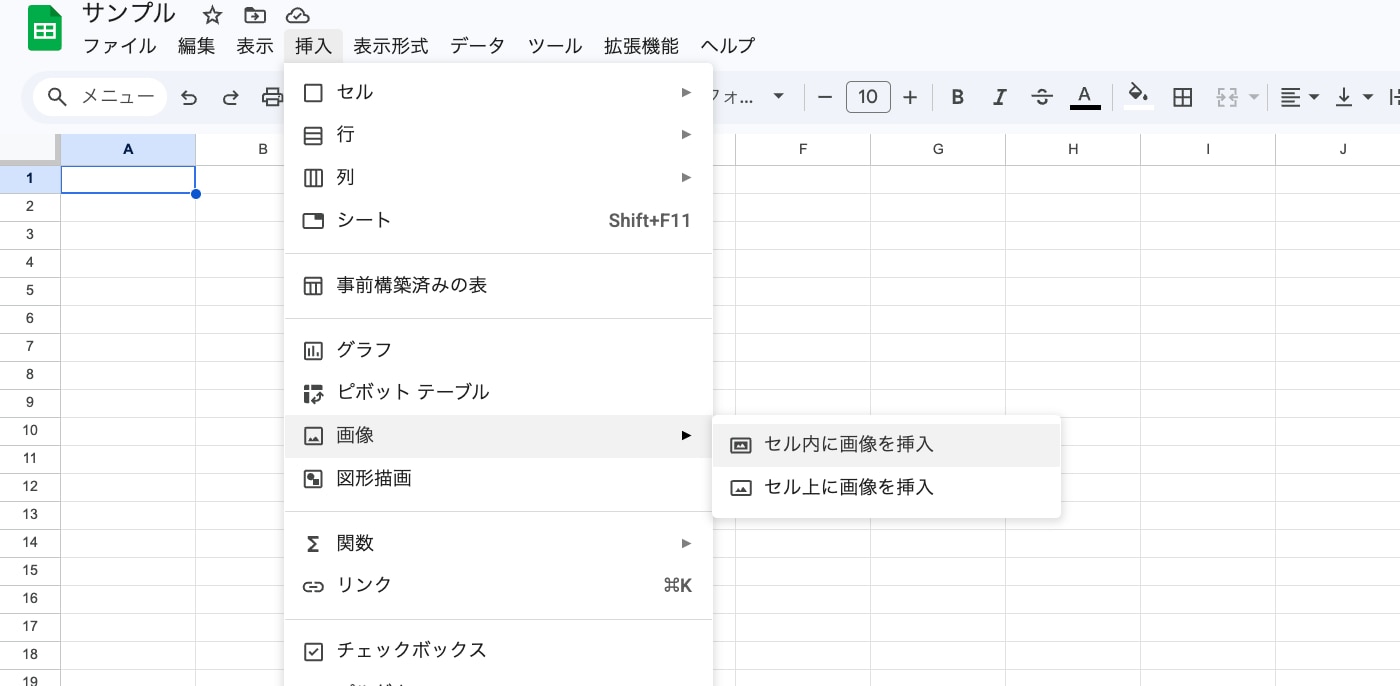Image resolution: width=1400 pixels, height=686 pixels.
Task: Toggle strikethrough formatting in the toolbar
Action: pos(1041,96)
